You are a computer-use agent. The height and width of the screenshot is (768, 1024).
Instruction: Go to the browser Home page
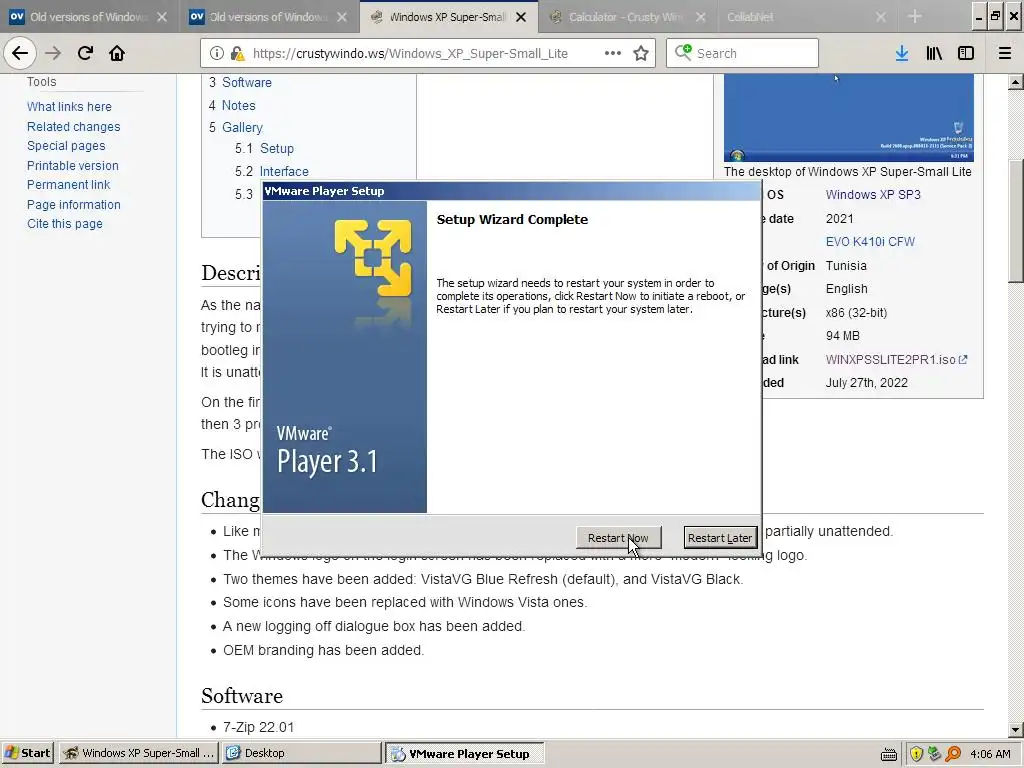pos(117,53)
